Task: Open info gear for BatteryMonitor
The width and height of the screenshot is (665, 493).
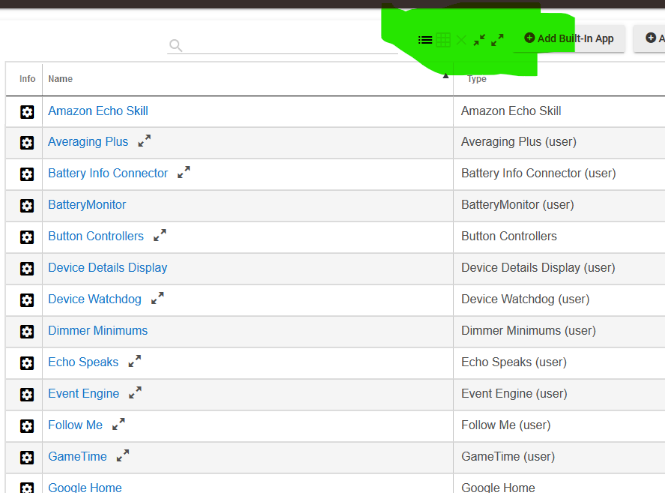Action: 27,206
